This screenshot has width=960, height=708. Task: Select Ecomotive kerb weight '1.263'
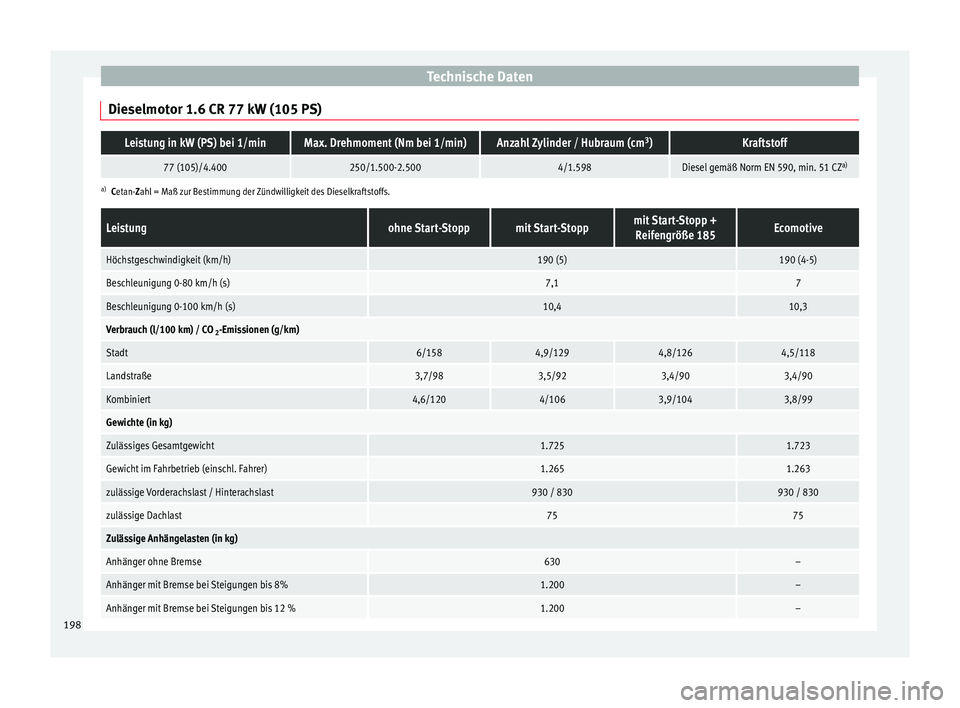[798, 469]
